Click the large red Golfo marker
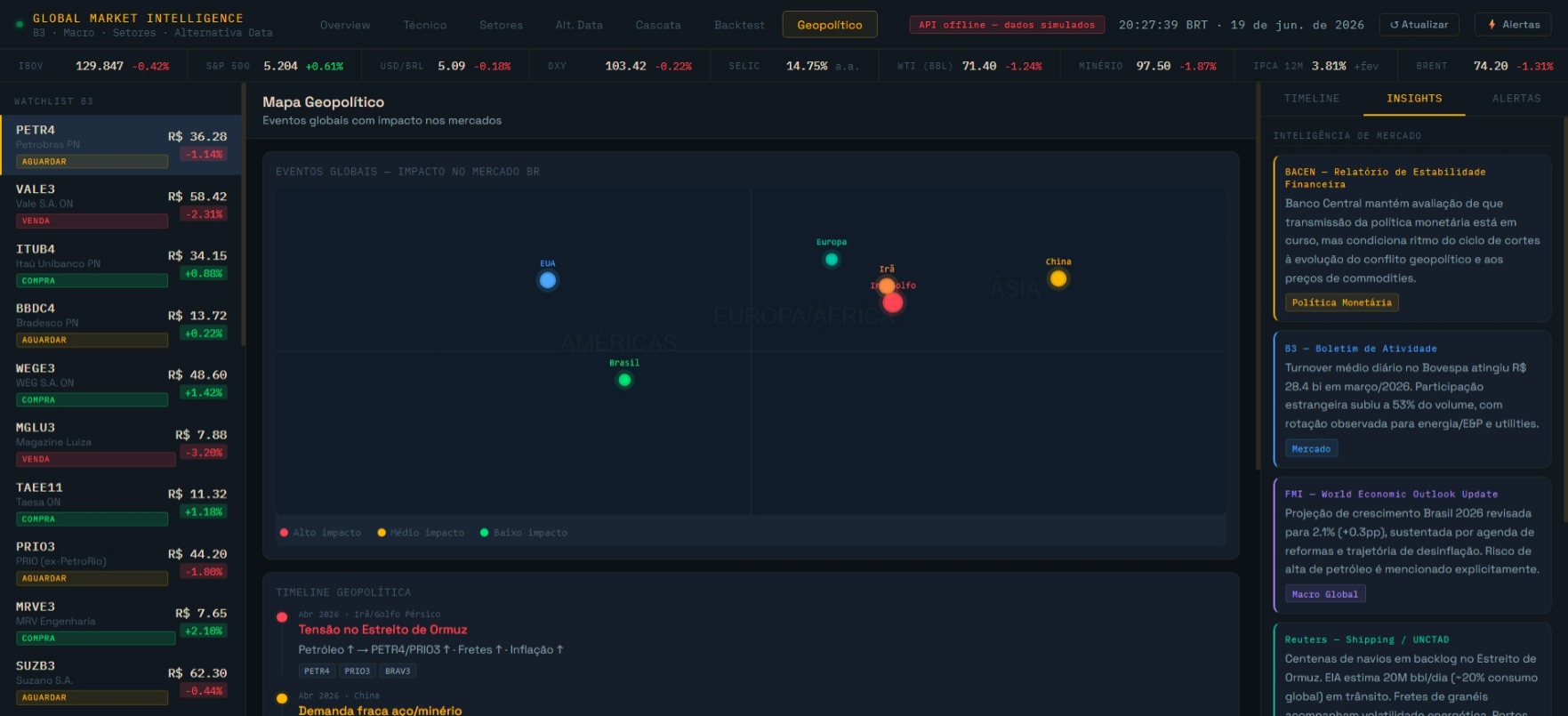Image resolution: width=1568 pixels, height=716 pixels. coord(893,302)
